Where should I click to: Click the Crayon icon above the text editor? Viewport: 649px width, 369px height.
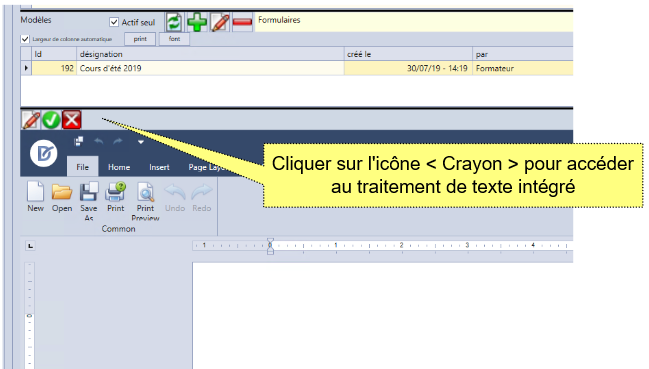pyautogui.click(x=31, y=120)
